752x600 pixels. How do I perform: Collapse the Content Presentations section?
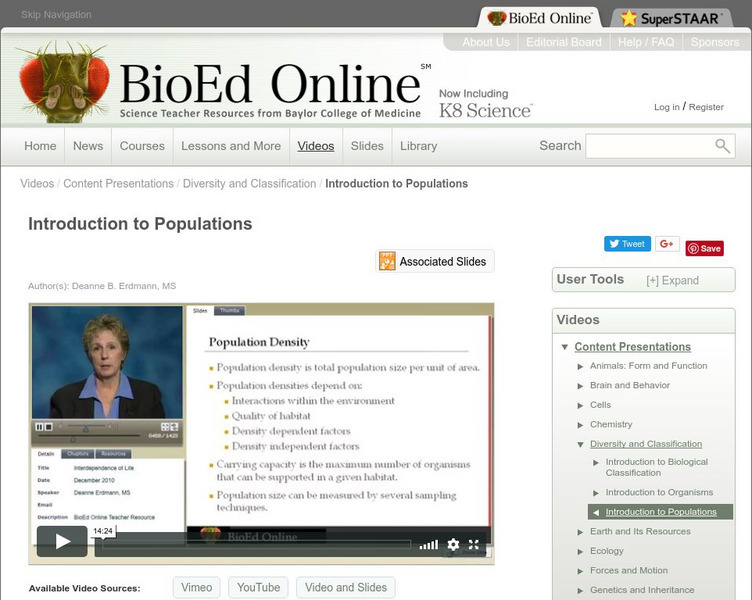click(x=565, y=347)
